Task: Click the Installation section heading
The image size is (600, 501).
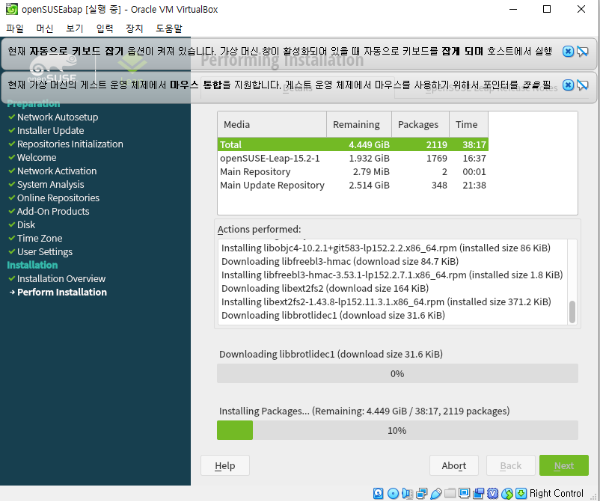Action: click(x=33, y=265)
